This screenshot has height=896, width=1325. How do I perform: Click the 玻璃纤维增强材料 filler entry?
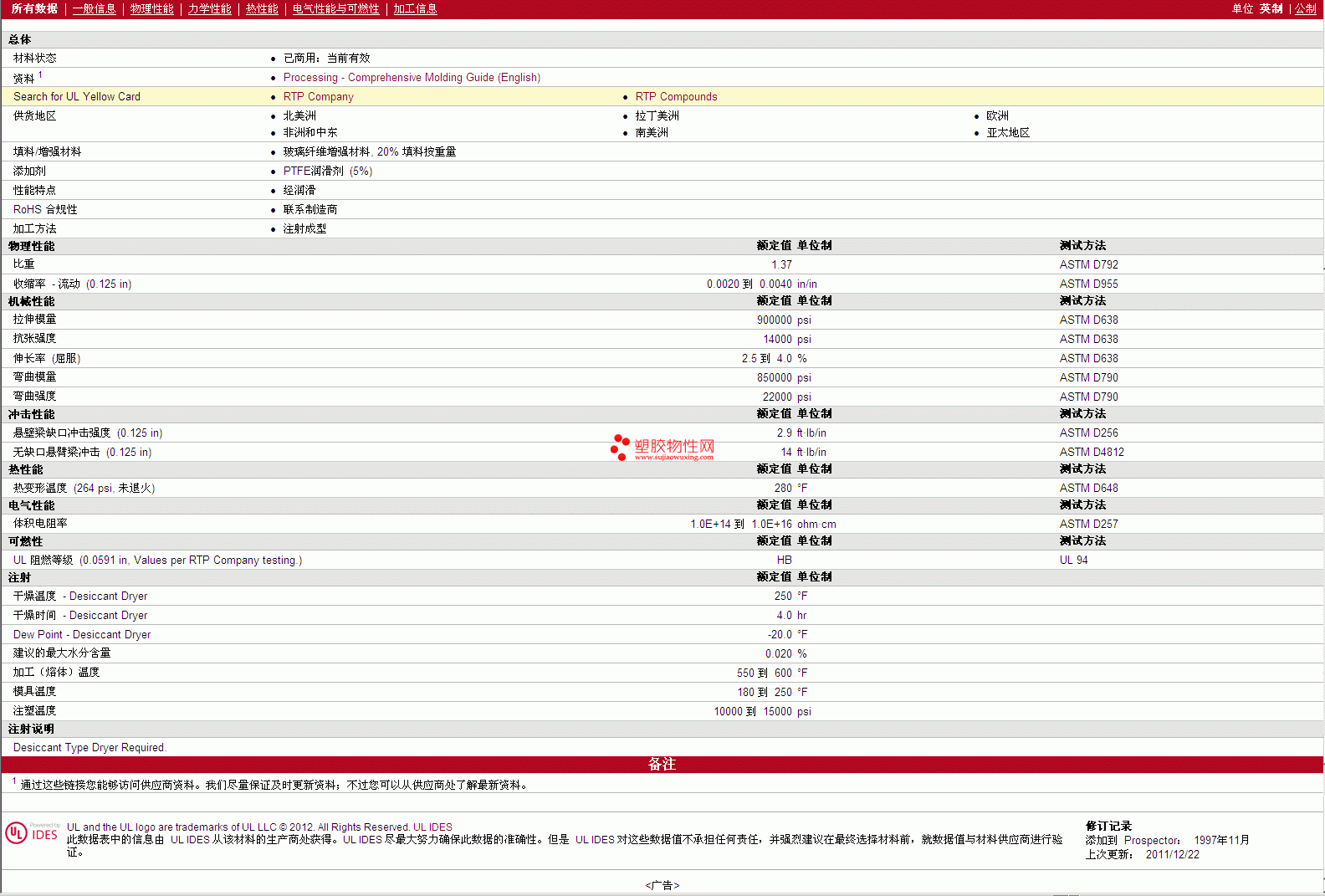(369, 151)
